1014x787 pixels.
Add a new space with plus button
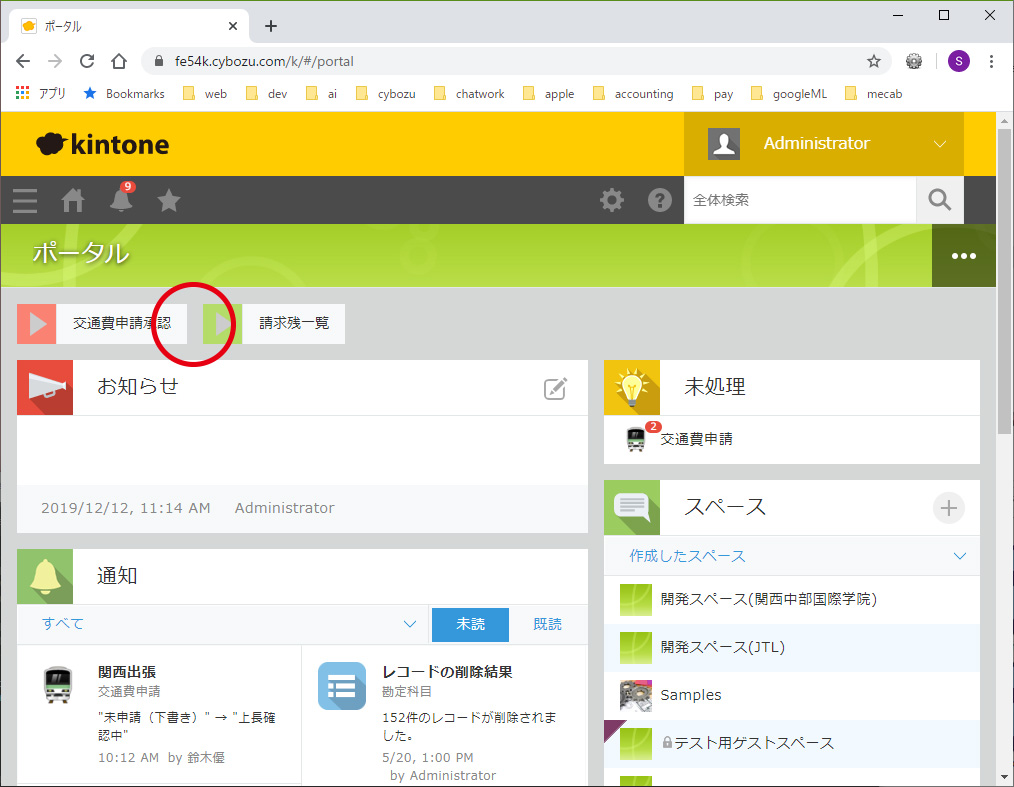pyautogui.click(x=949, y=508)
